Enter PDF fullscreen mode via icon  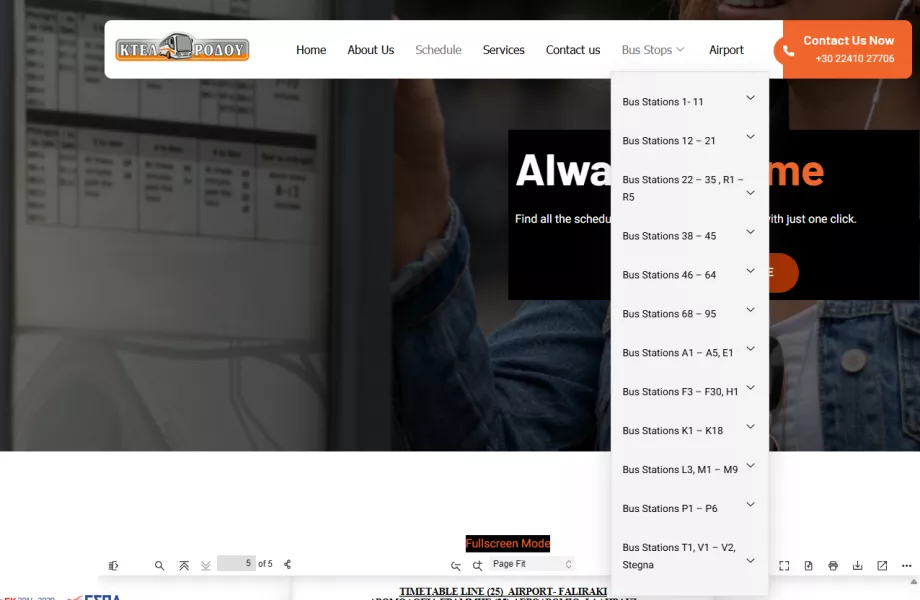784,566
